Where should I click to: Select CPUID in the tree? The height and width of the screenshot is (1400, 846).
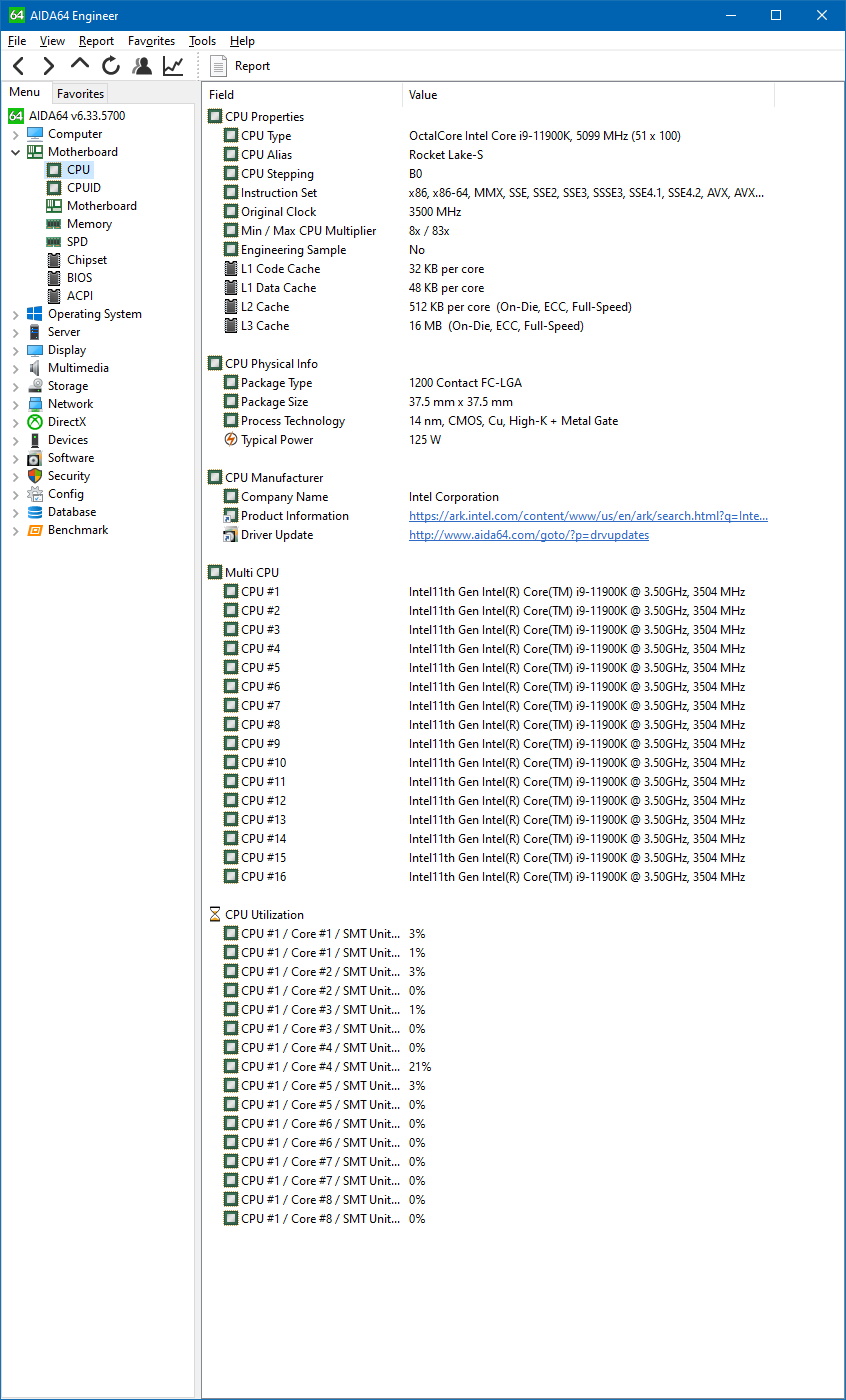[x=84, y=188]
